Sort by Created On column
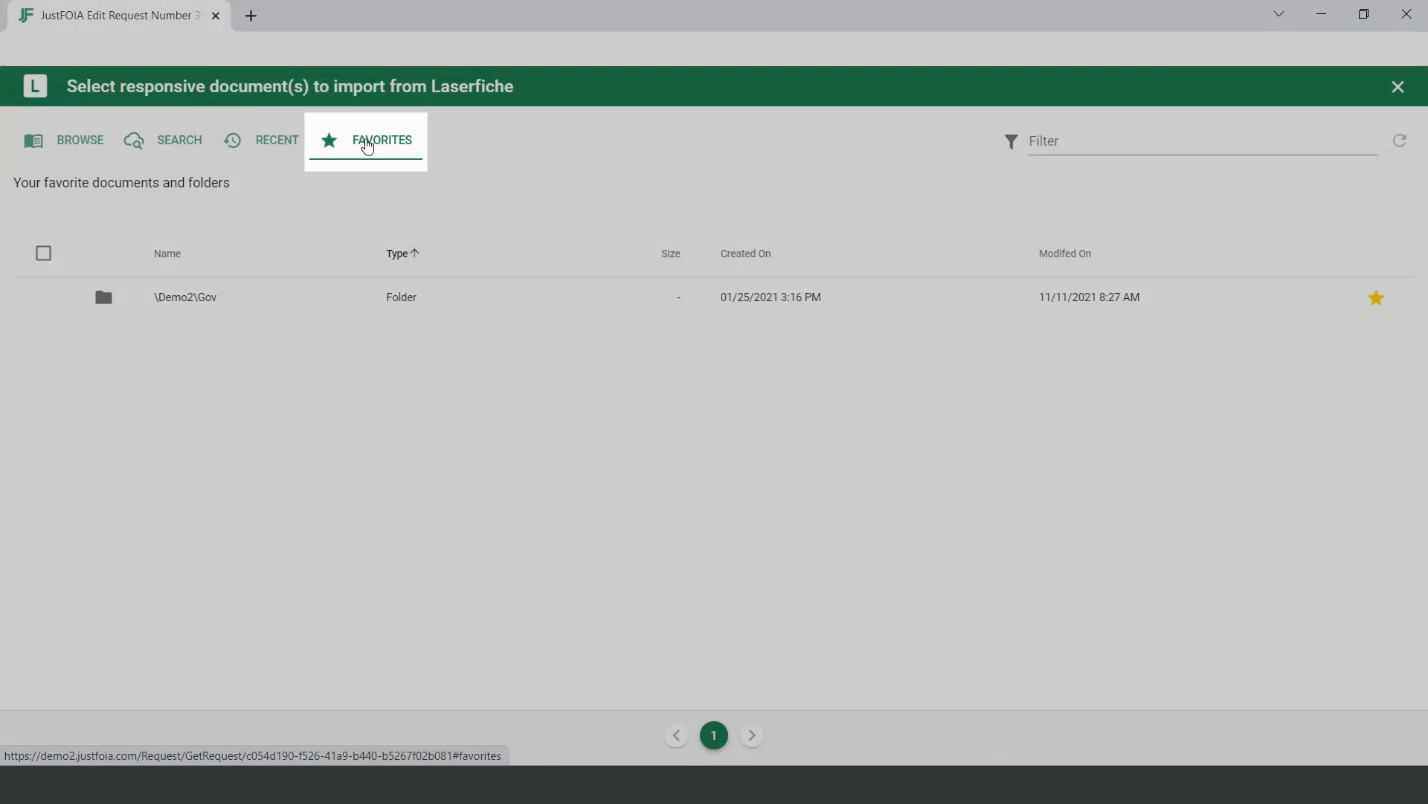 tap(745, 254)
